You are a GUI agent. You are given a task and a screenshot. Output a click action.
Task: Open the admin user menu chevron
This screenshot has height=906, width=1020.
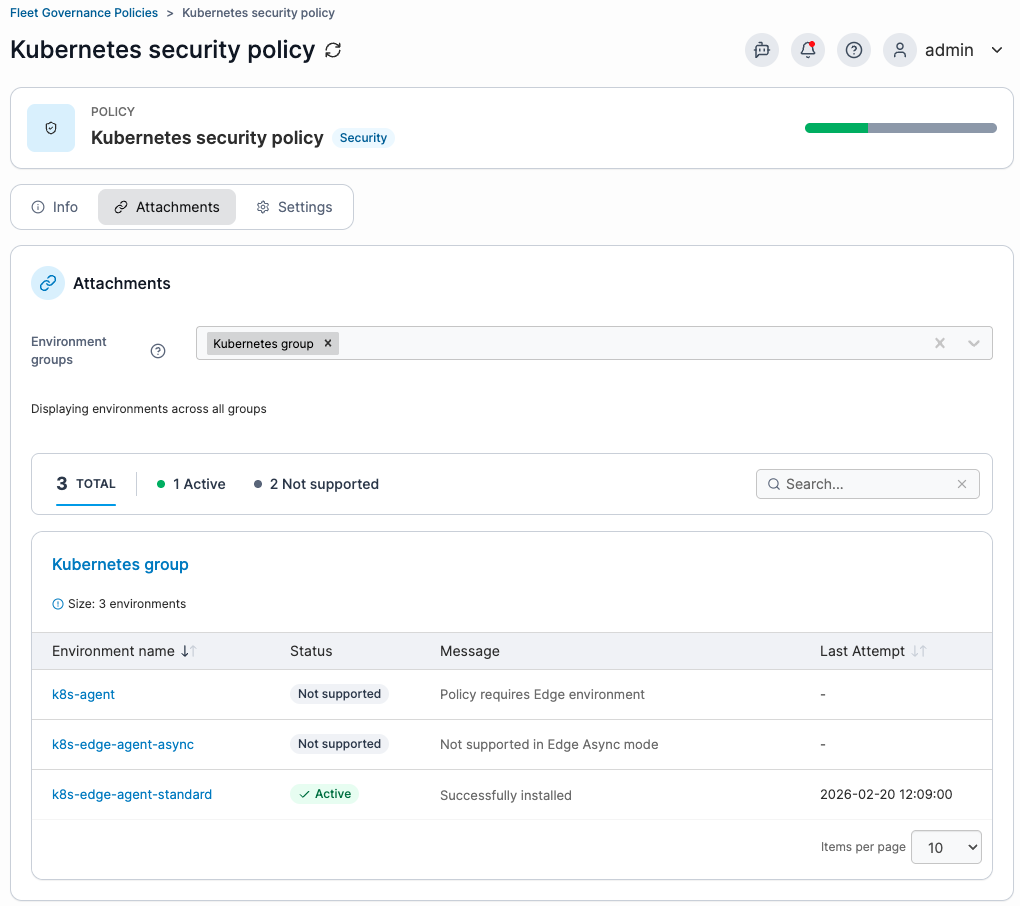[x=997, y=50]
